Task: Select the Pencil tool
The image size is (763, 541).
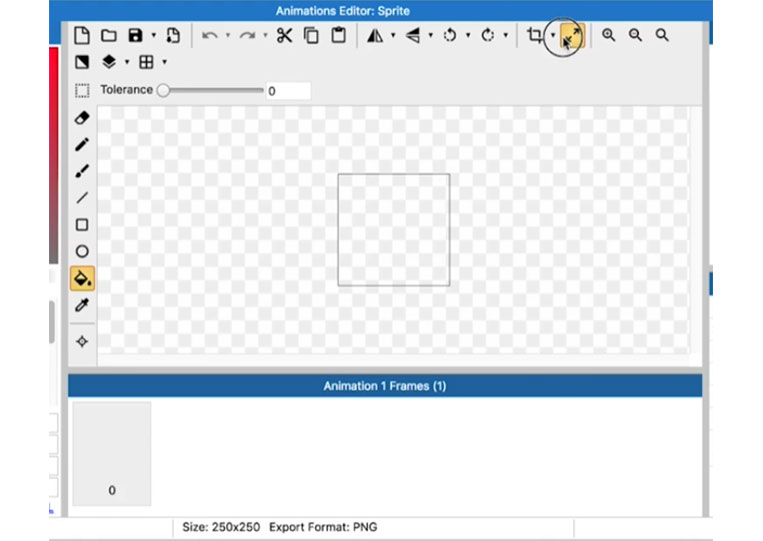Action: coord(82,144)
